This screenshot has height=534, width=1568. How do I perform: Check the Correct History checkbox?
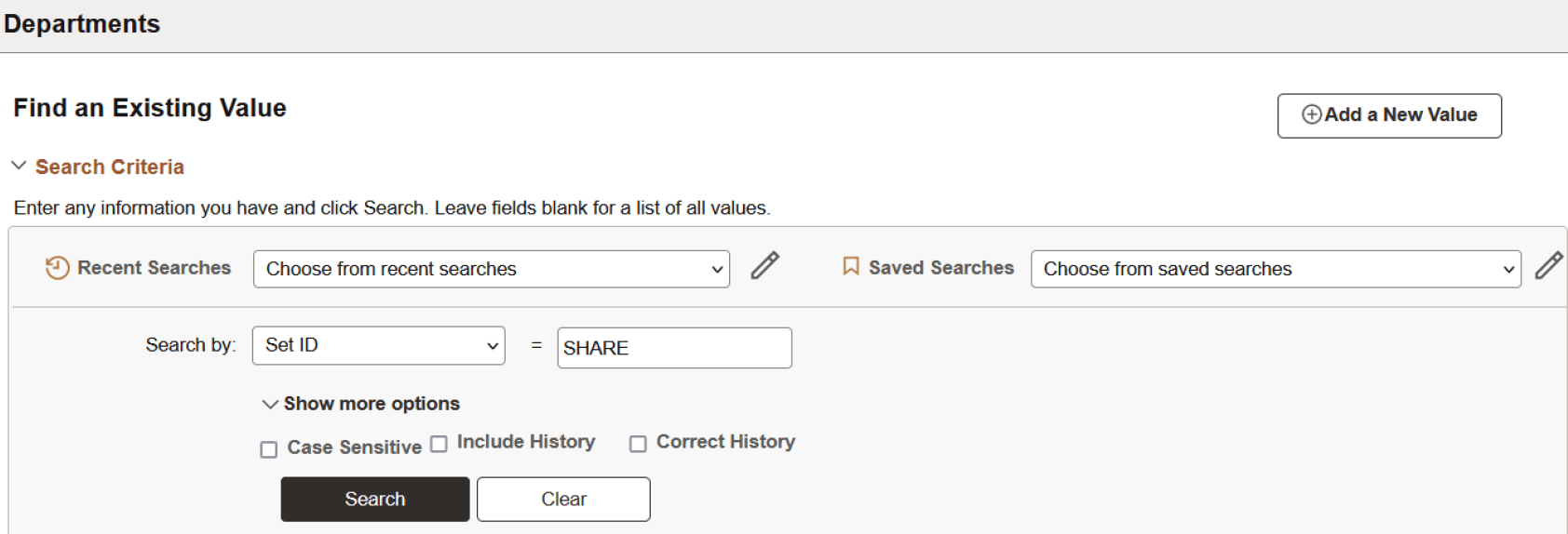638,444
